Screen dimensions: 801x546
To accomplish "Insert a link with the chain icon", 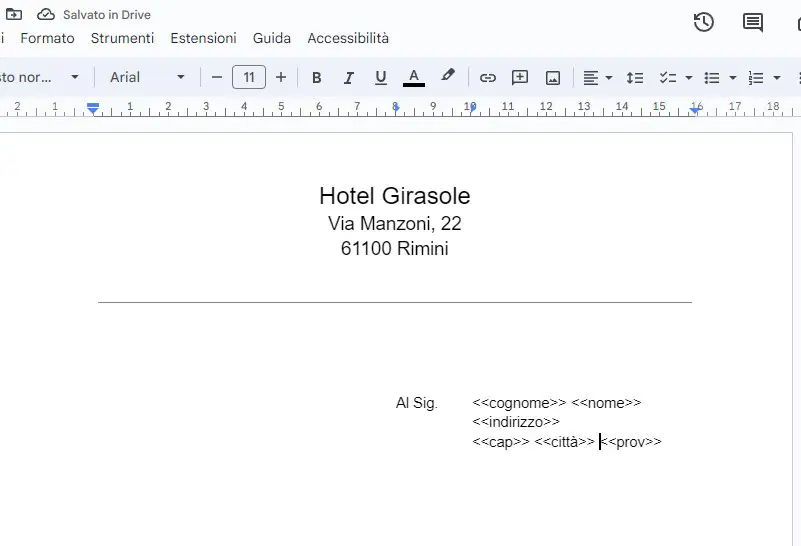I will pos(487,78).
